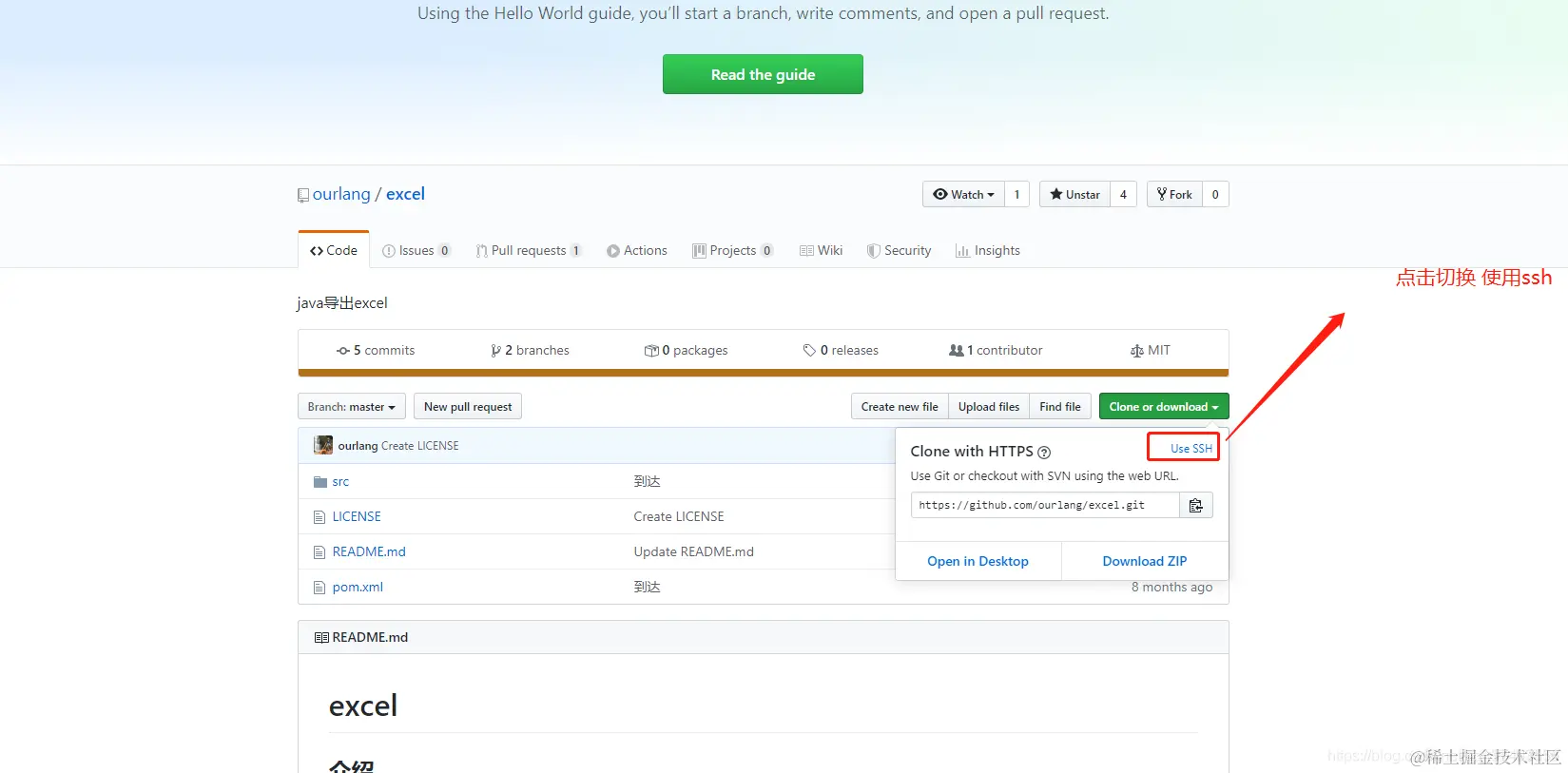
Task: Click the help icon beside Clone with HTTPS
Action: coord(1044,453)
